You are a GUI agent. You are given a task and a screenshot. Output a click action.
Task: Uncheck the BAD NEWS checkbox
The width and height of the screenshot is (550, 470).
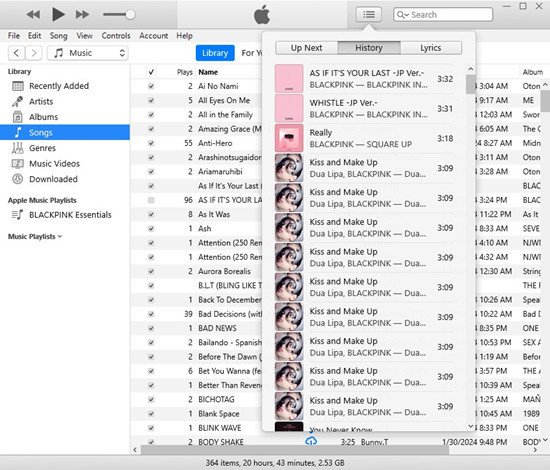click(151, 328)
